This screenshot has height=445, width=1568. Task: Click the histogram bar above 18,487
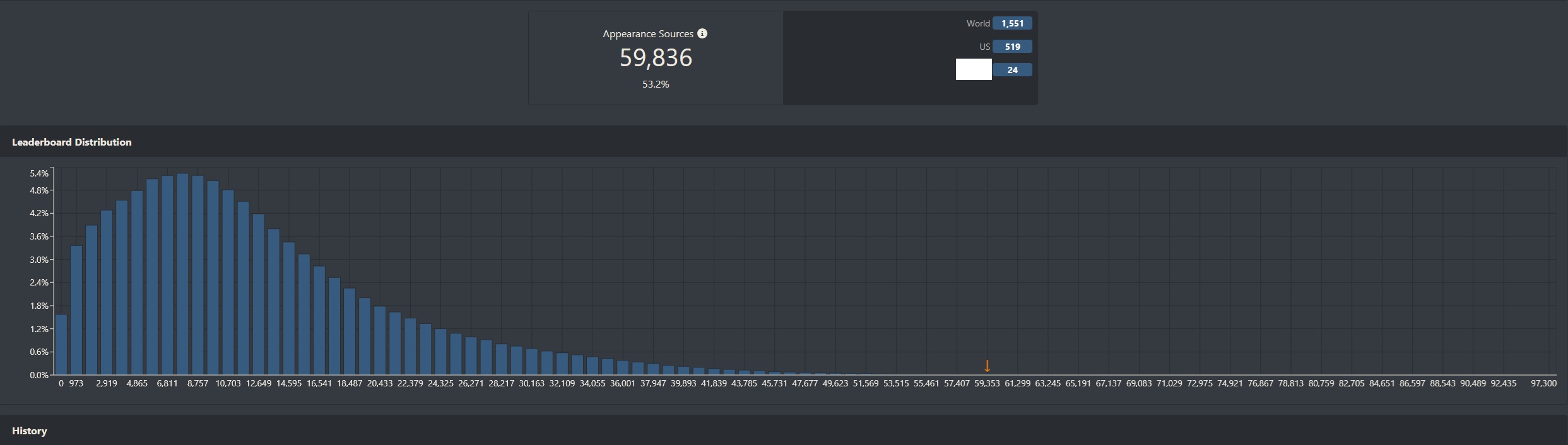pyautogui.click(x=350, y=332)
